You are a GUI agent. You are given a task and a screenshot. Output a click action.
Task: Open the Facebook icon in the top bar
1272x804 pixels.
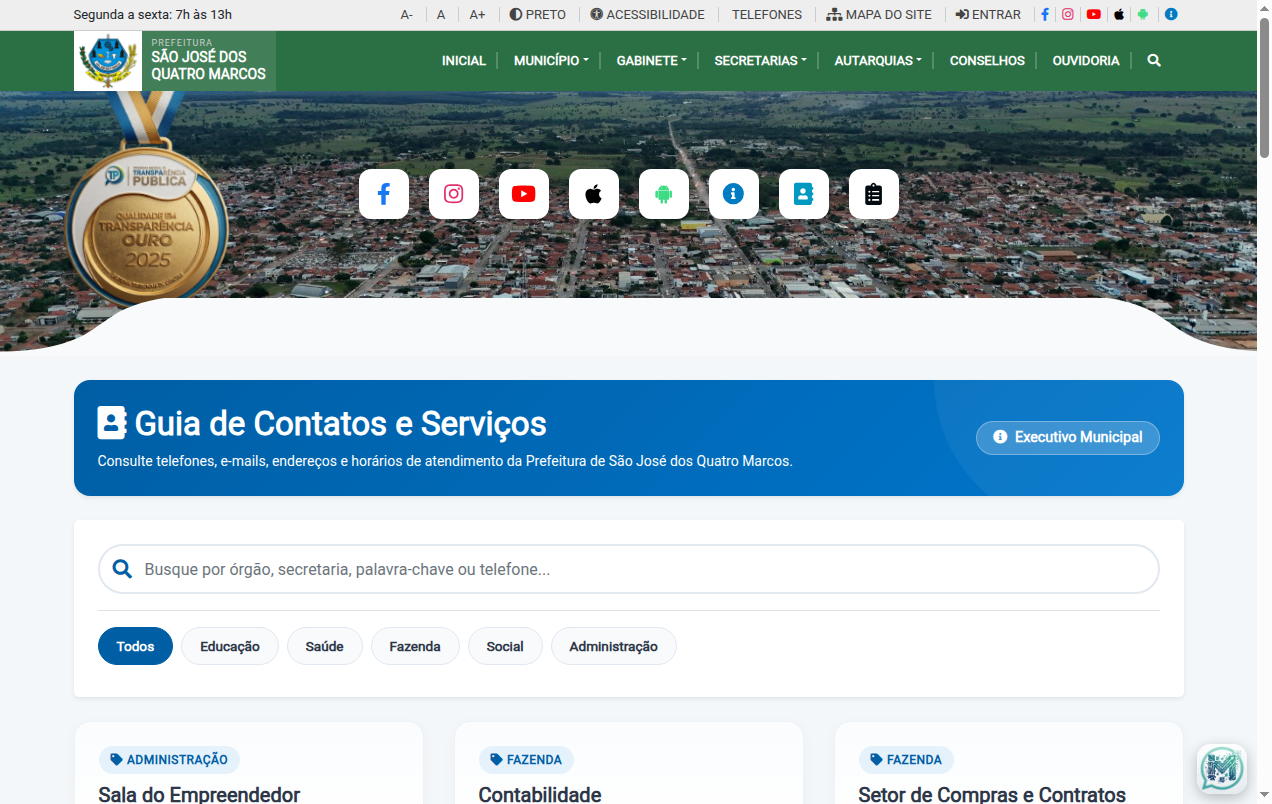coord(1045,15)
